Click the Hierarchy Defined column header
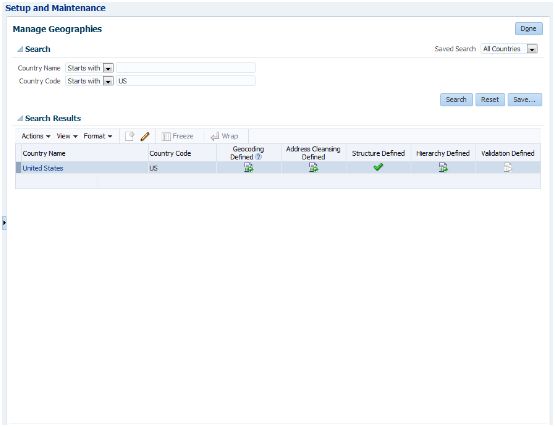 (443, 153)
